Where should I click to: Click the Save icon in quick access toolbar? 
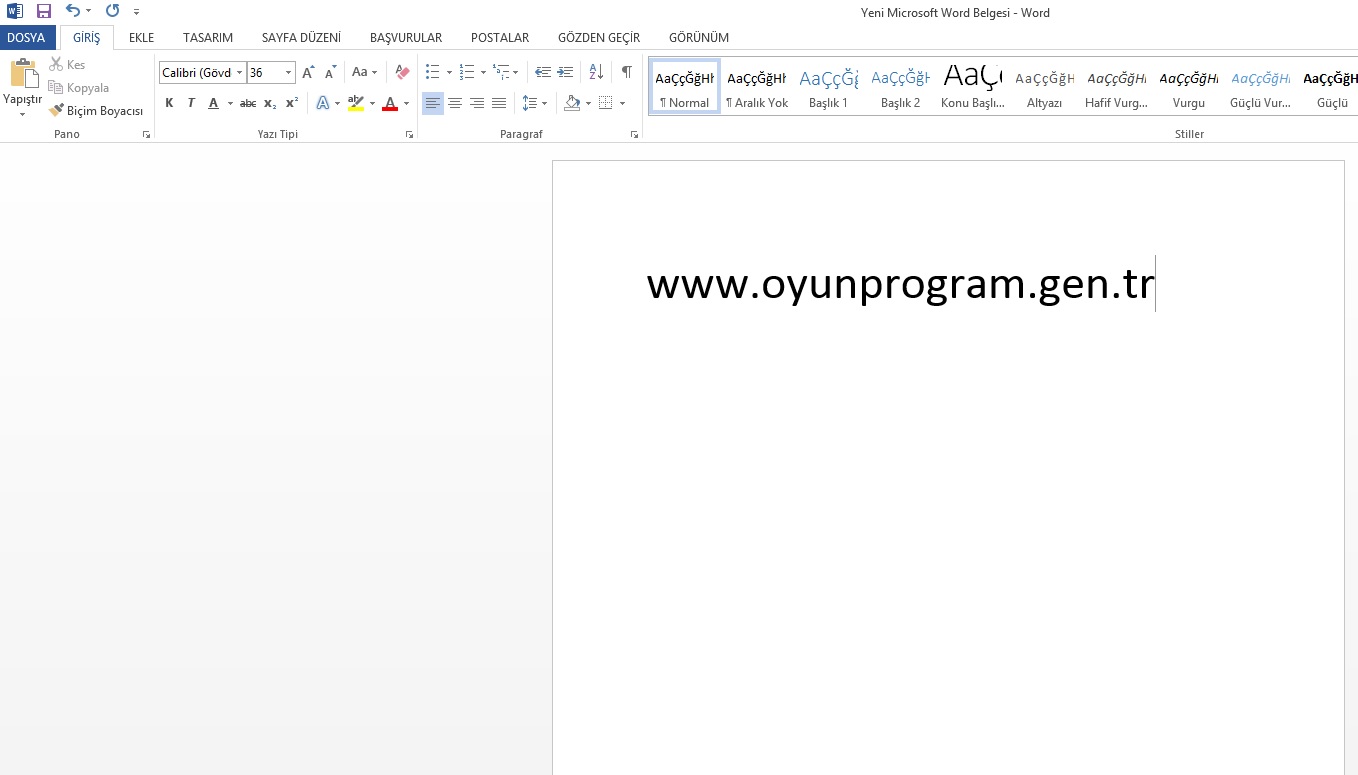coord(43,11)
